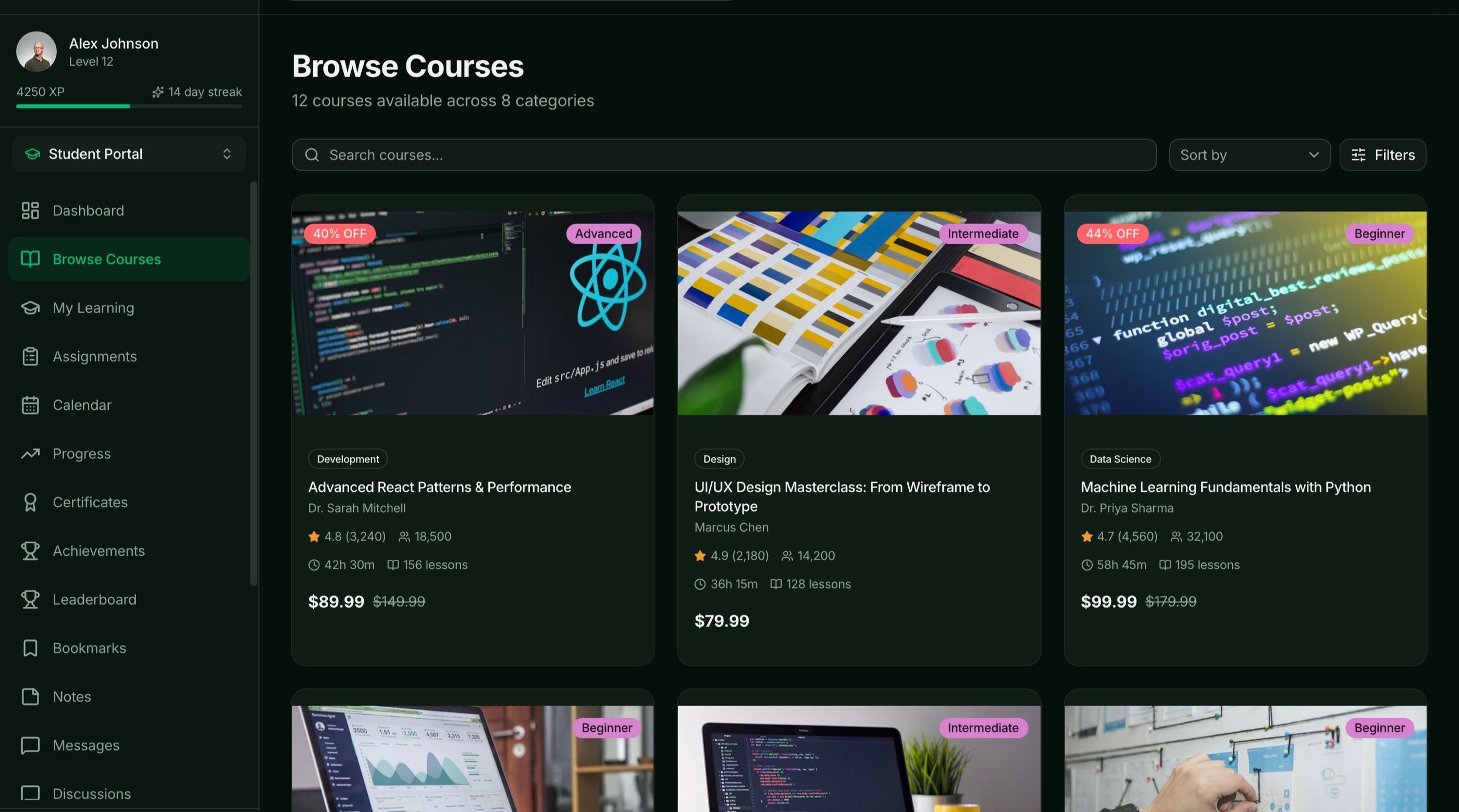This screenshot has height=812, width=1459.
Task: Click the XP progress bar
Action: (129, 106)
